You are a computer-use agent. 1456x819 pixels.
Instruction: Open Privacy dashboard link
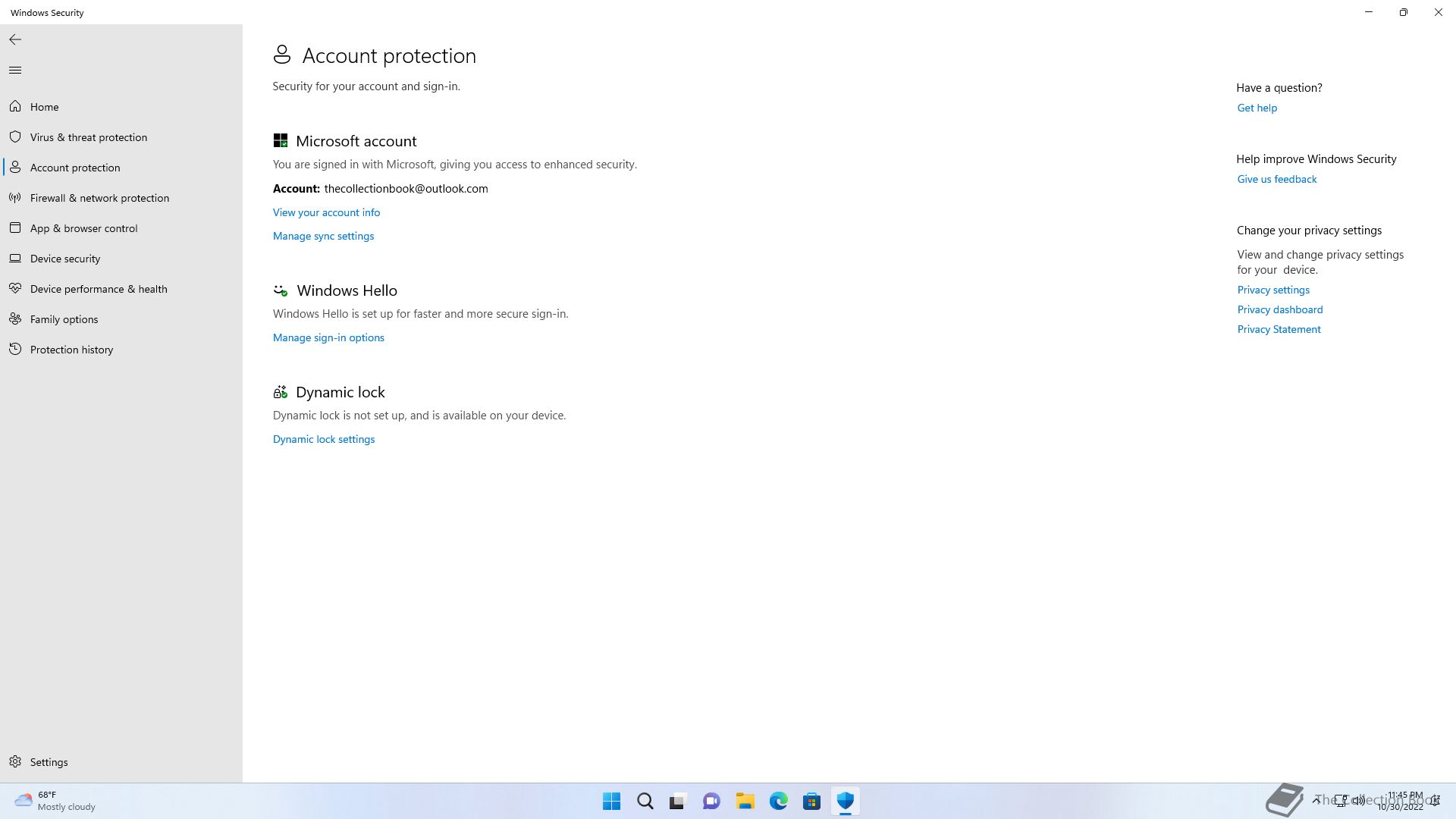[1280, 309]
